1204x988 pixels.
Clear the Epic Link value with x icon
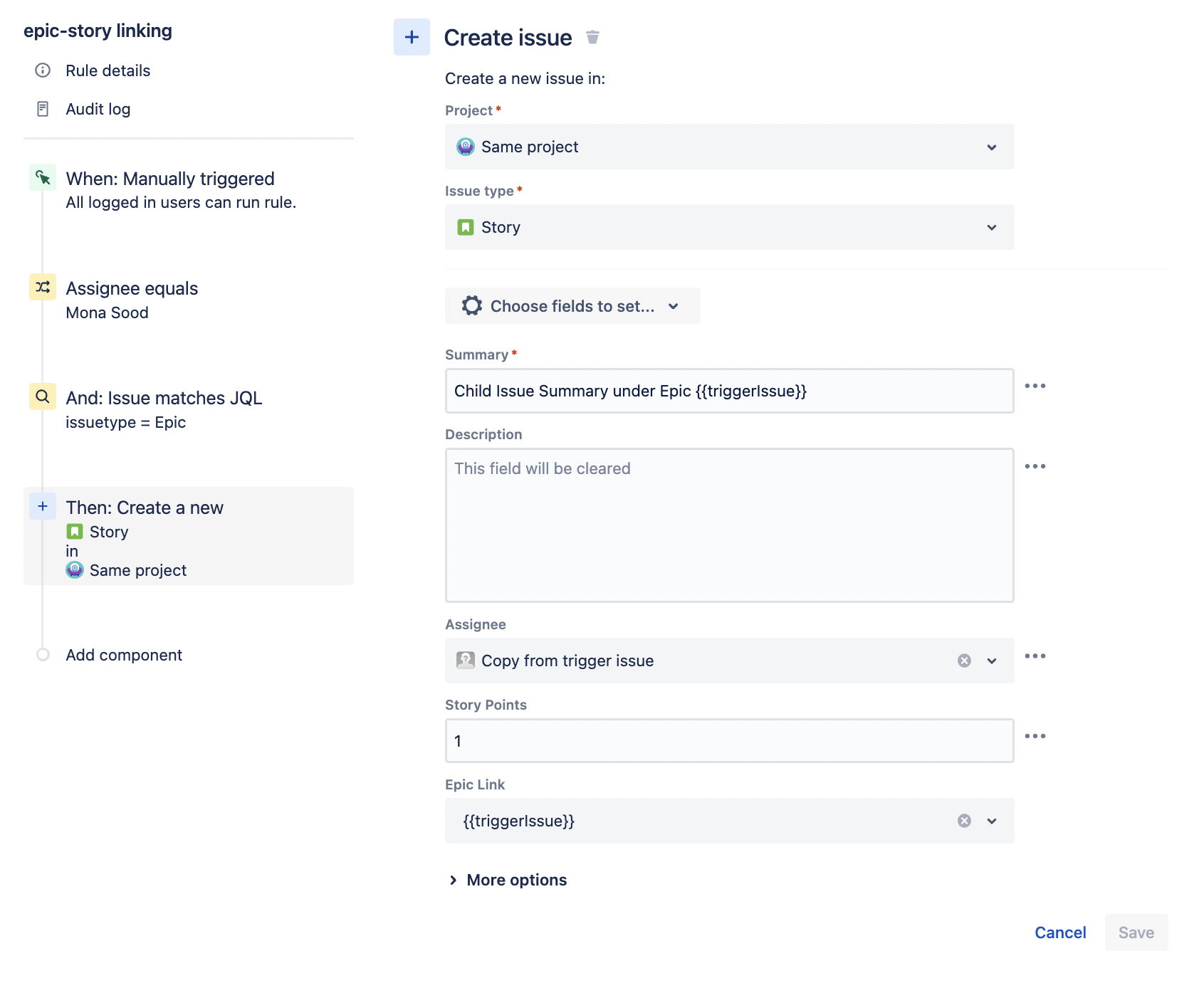pyautogui.click(x=964, y=821)
